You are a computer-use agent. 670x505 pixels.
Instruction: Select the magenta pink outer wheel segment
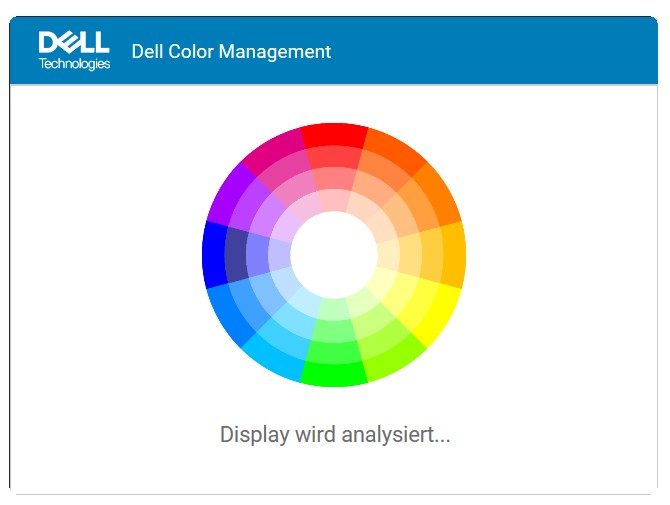coord(273,150)
